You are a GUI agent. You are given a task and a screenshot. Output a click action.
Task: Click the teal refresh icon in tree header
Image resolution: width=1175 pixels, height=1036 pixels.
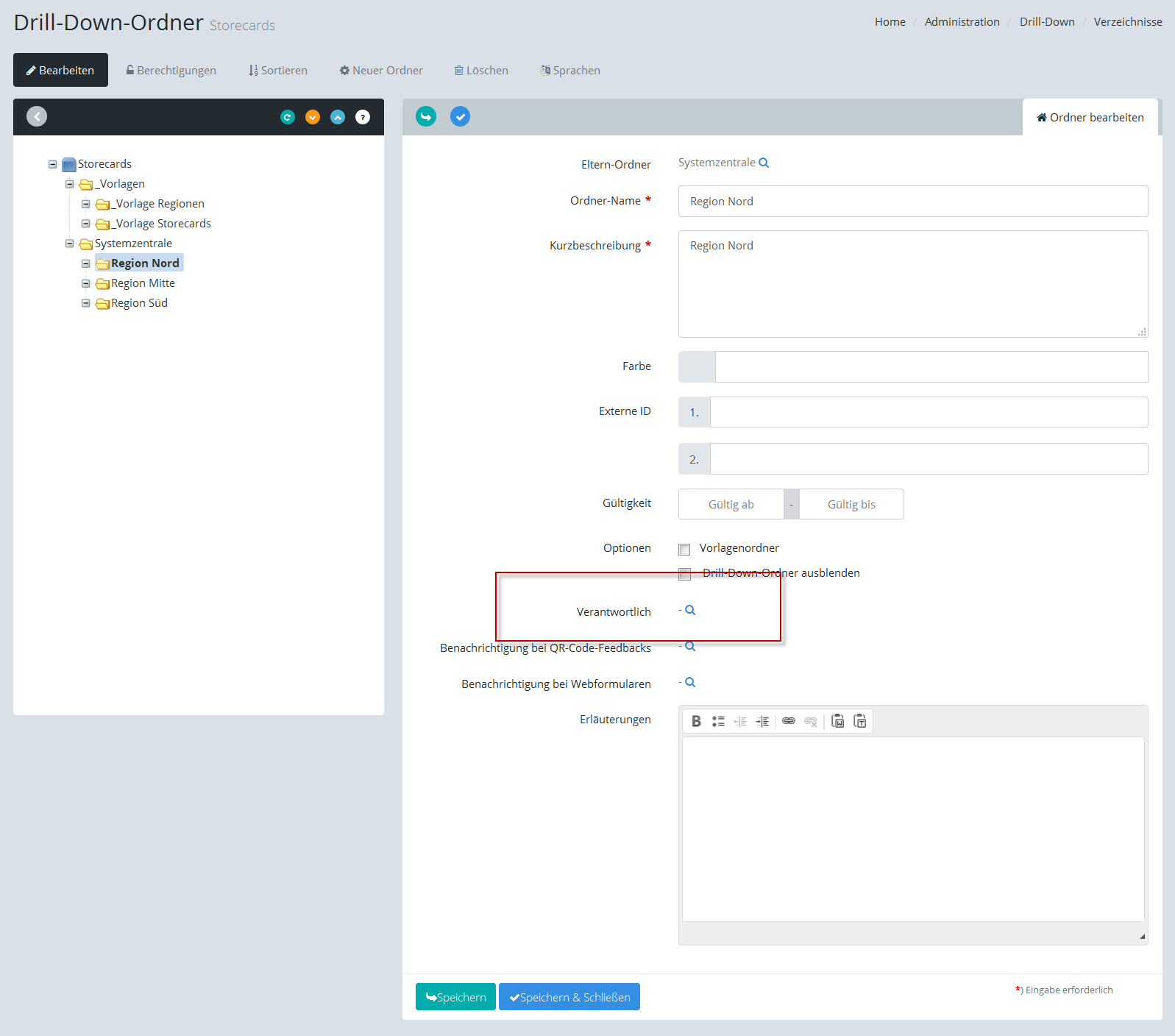pos(288,117)
